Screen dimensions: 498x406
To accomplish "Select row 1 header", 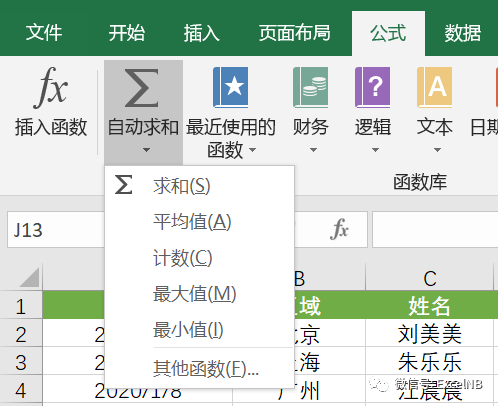I will click(x=21, y=305).
